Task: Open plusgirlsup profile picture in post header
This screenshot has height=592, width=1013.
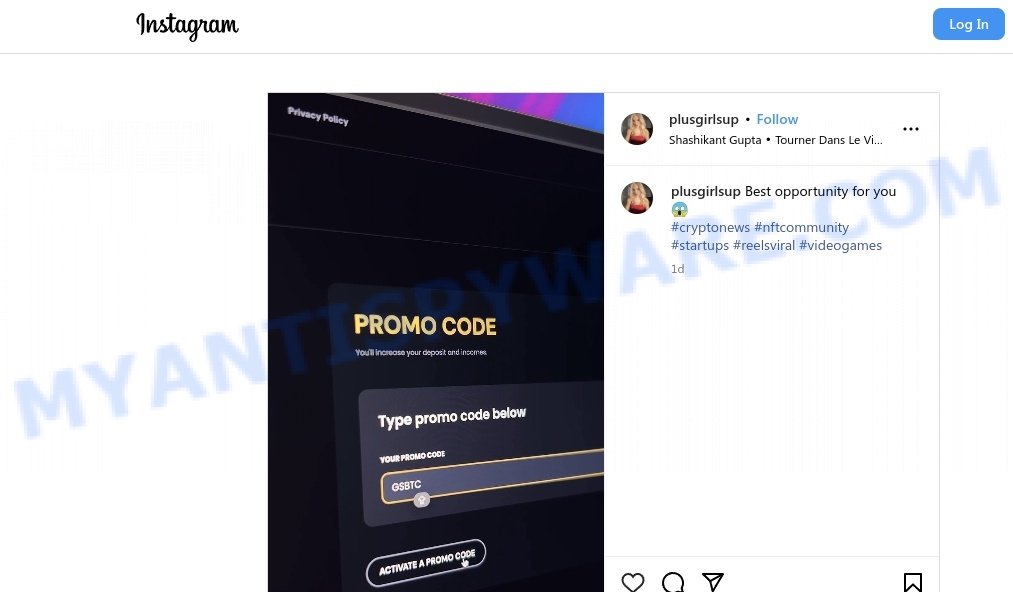Action: [637, 129]
